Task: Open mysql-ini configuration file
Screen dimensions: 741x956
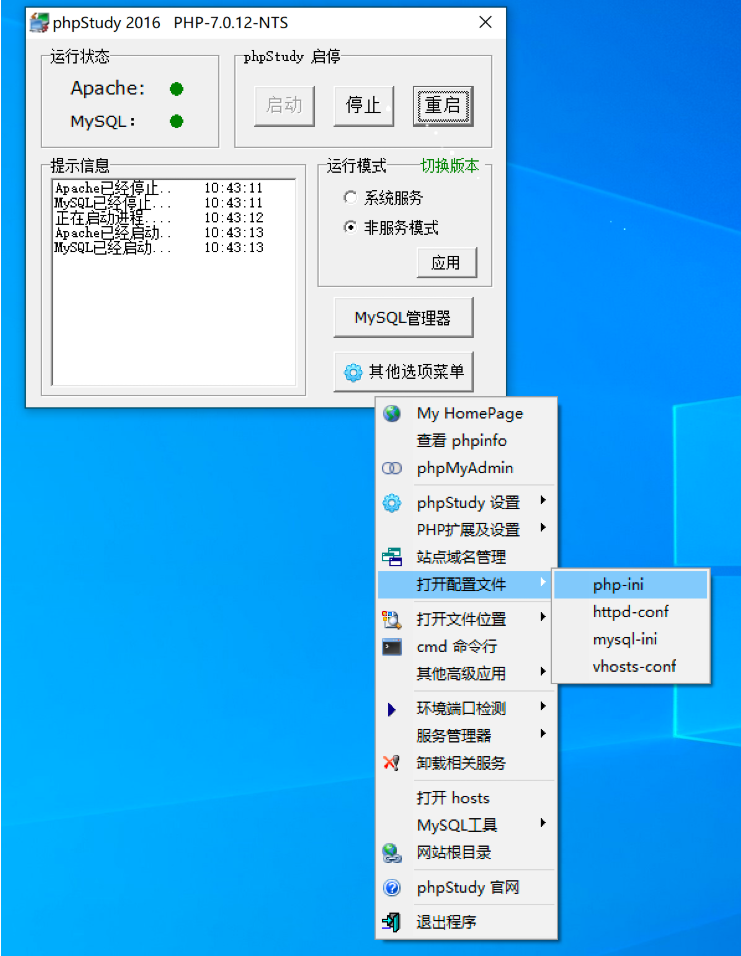Action: point(631,639)
